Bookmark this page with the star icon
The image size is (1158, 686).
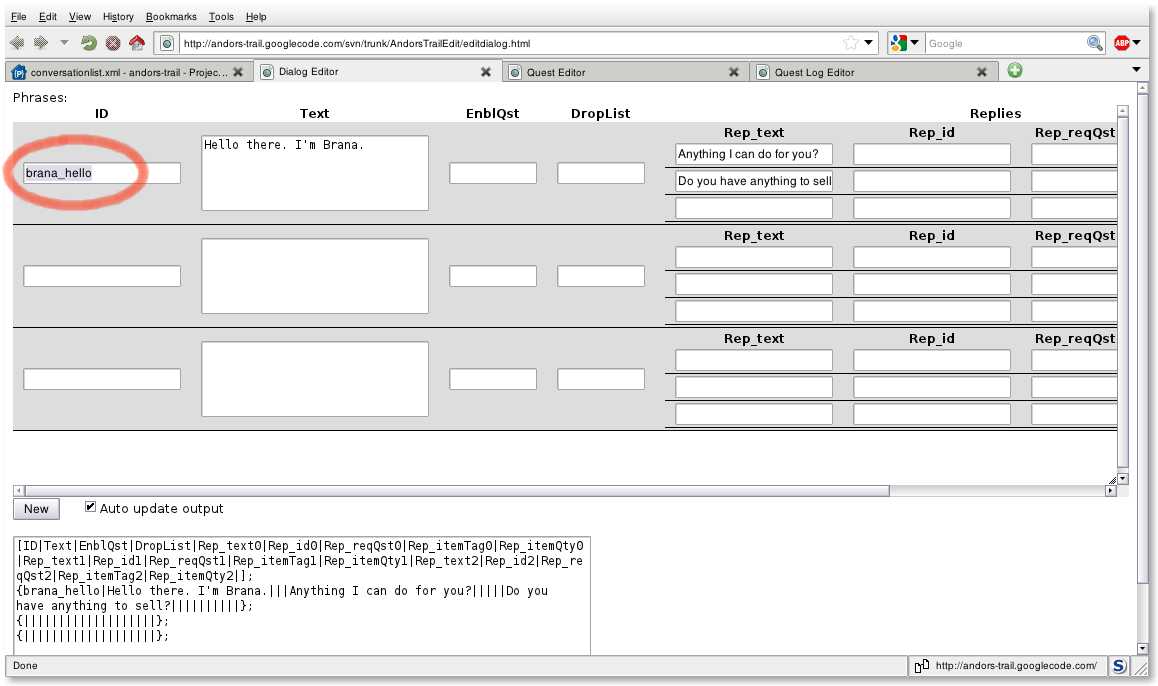coord(850,43)
